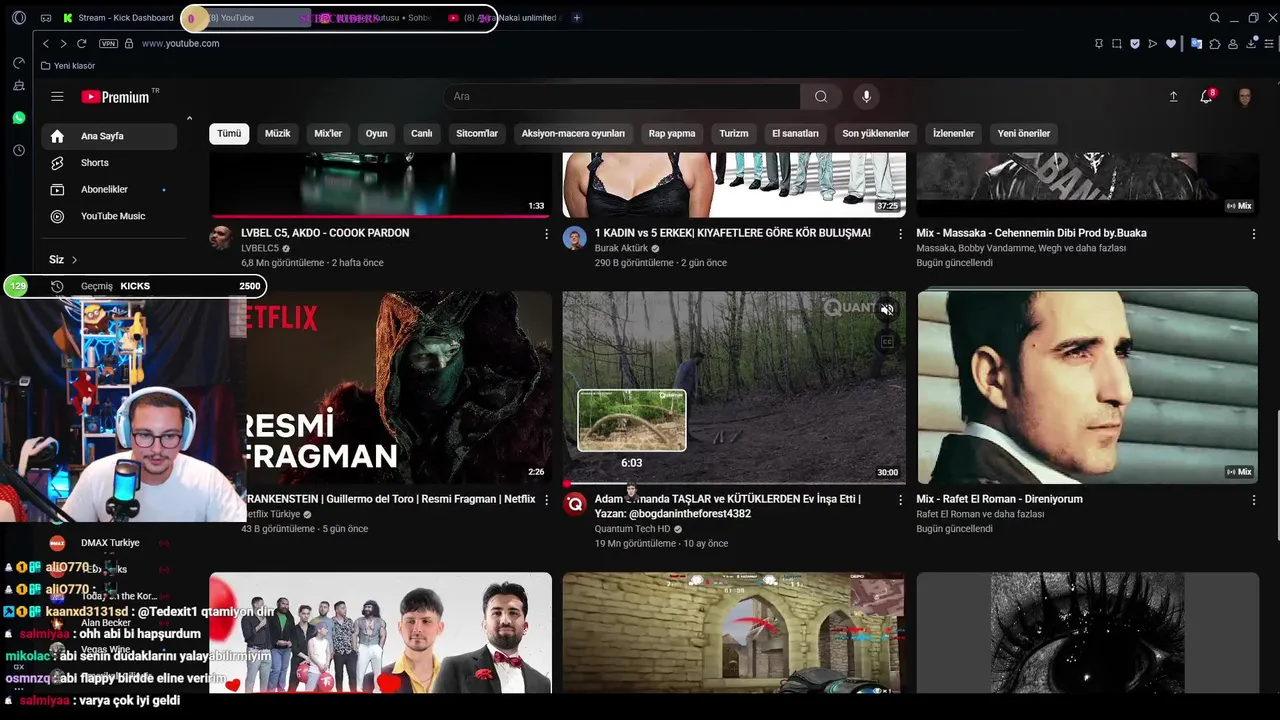Open options menu for Mix - Massaka
Viewport: 1280px width, 720px height.
click(x=1254, y=234)
